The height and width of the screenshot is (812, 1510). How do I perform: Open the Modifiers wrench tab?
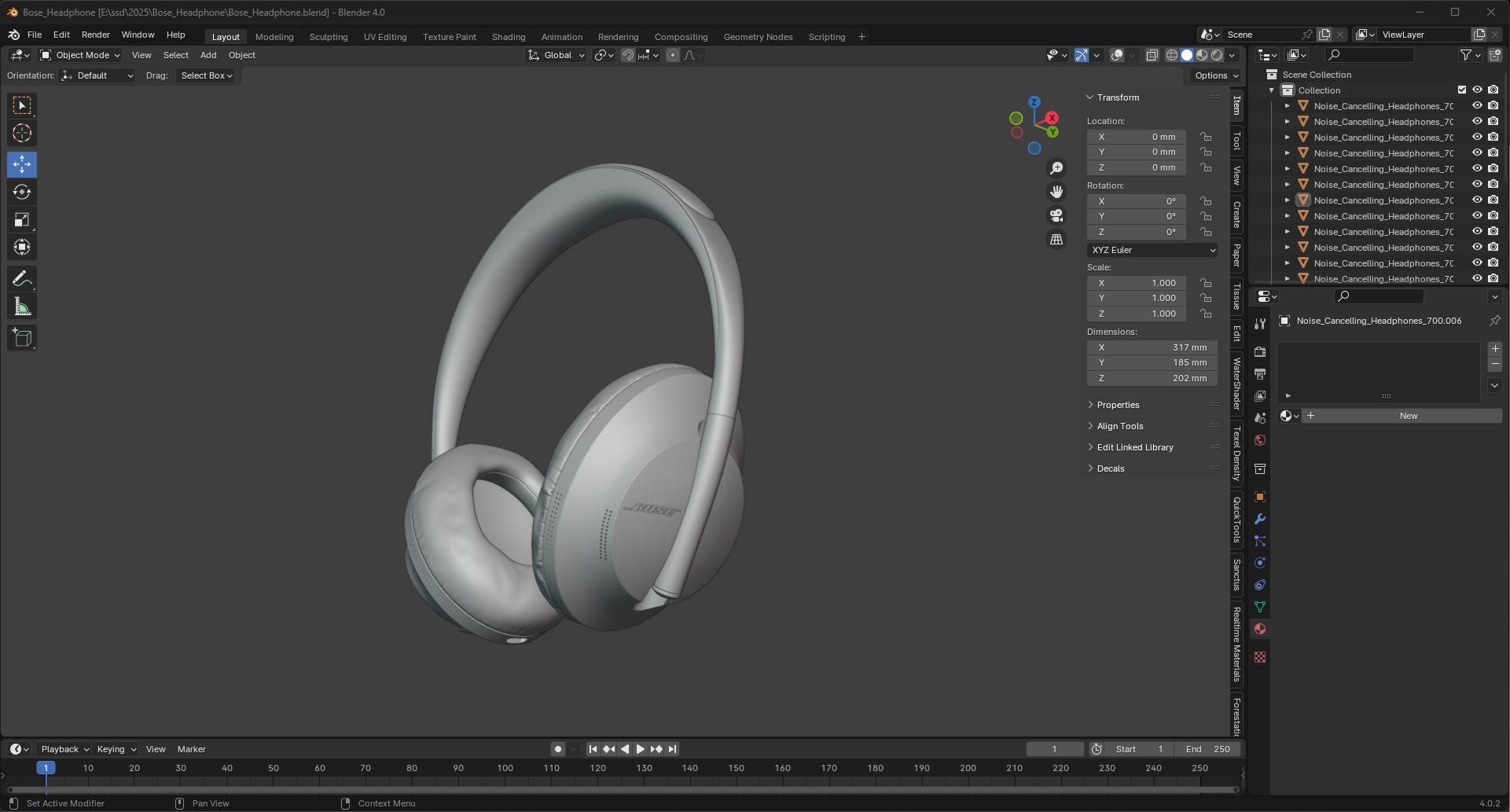point(1260,519)
